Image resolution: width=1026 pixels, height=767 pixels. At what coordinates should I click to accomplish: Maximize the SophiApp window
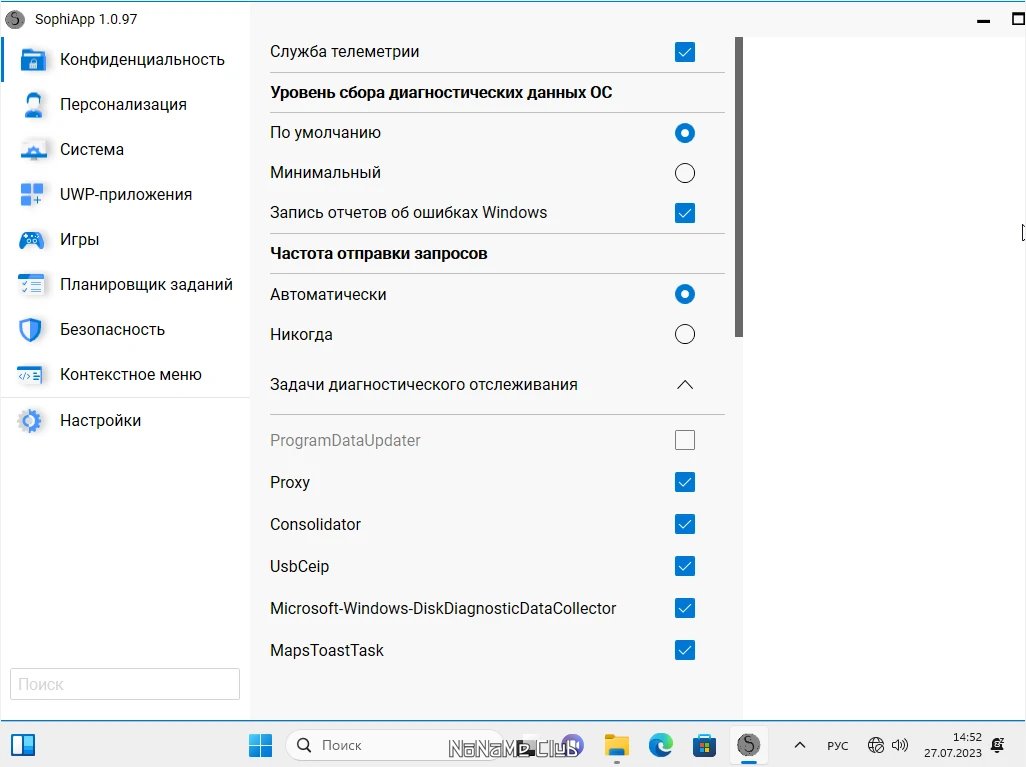(1018, 20)
